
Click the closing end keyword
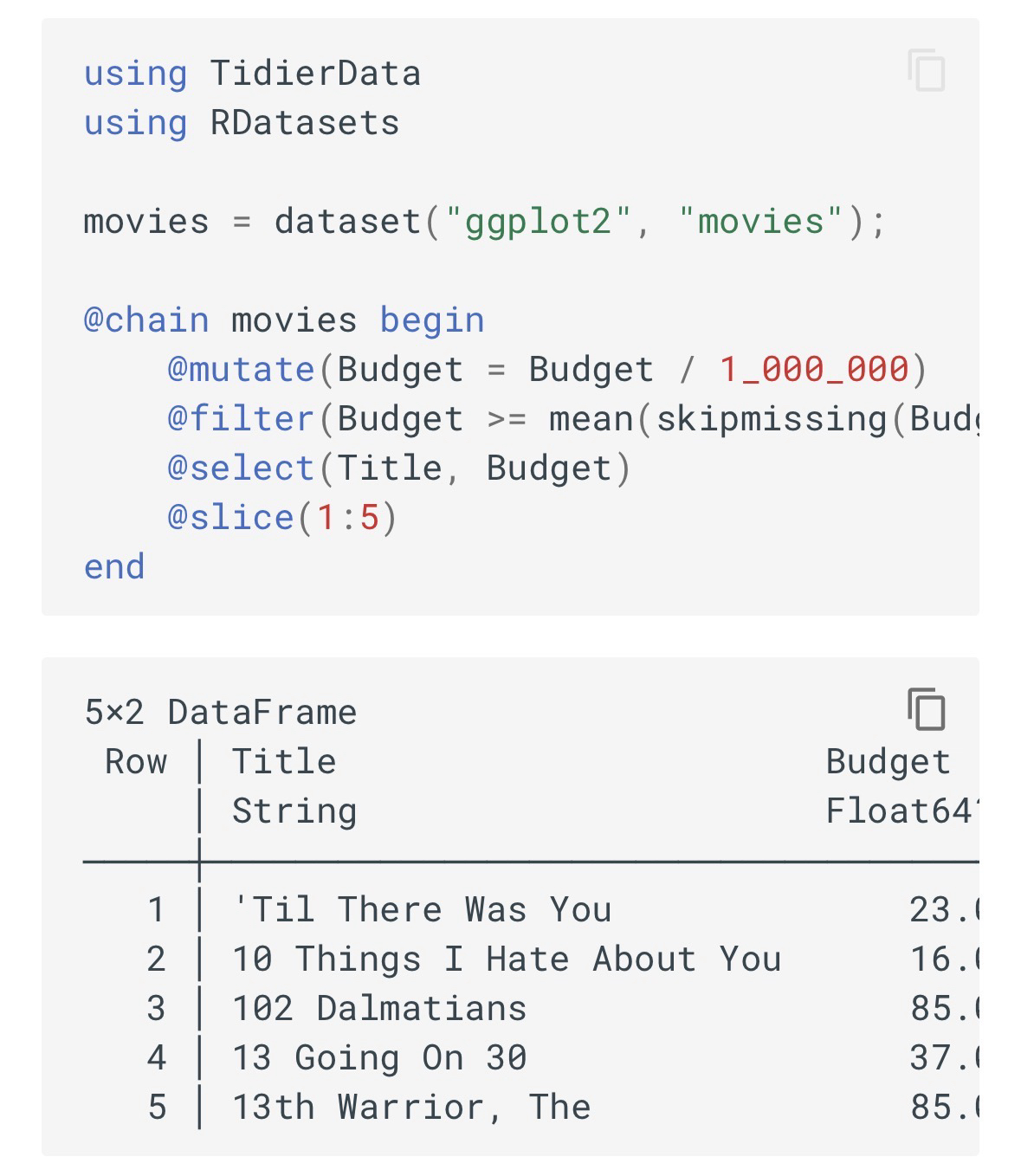114,567
